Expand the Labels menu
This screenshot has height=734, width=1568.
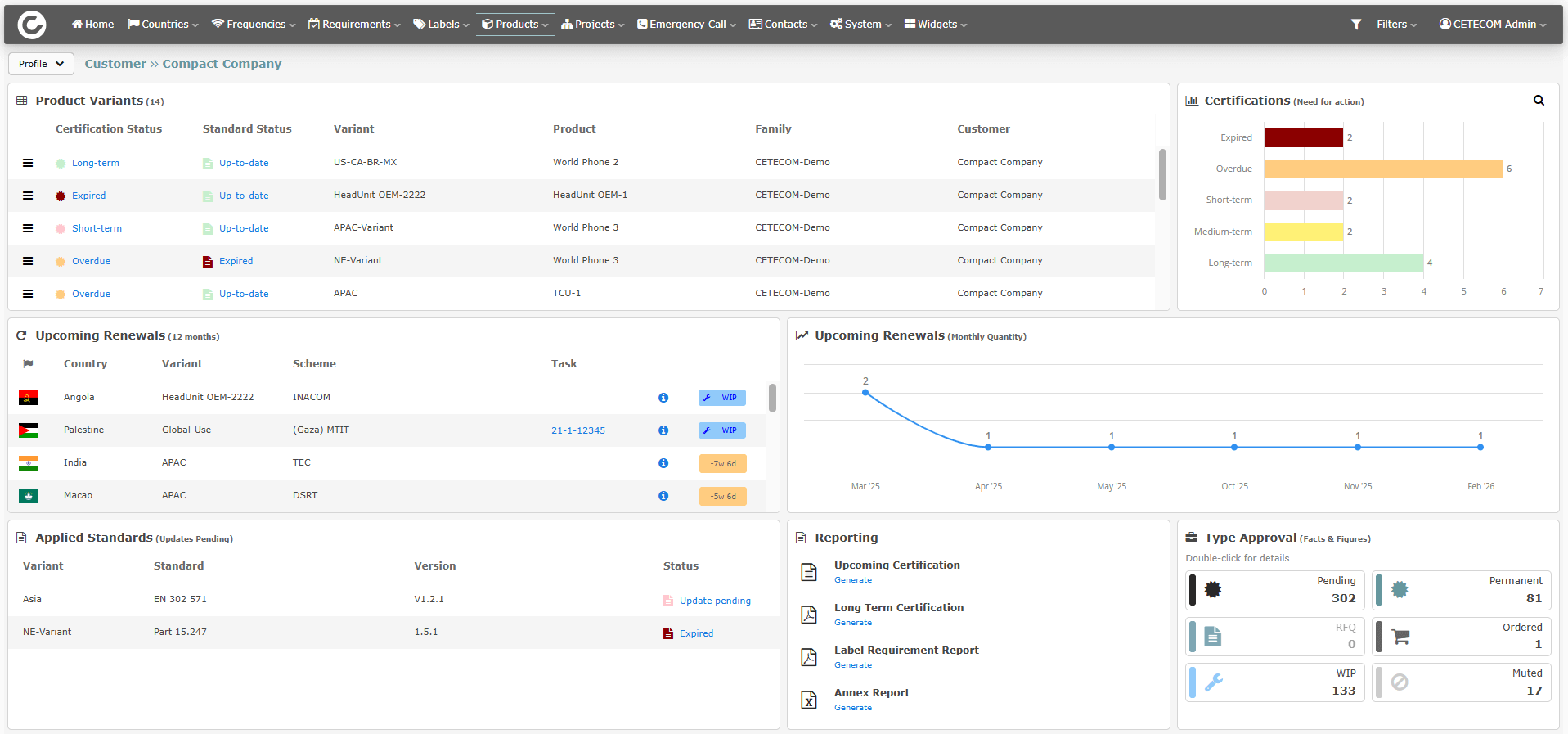(441, 25)
